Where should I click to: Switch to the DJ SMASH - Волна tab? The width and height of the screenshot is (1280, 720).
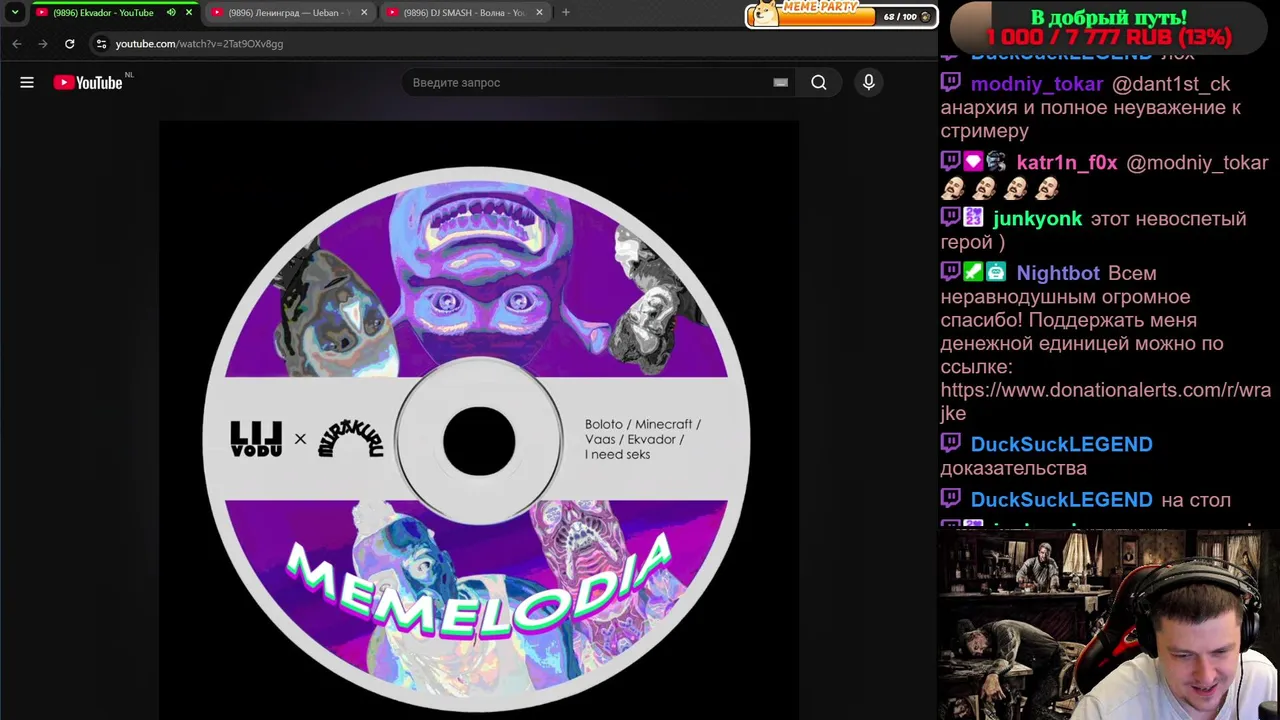(x=465, y=12)
